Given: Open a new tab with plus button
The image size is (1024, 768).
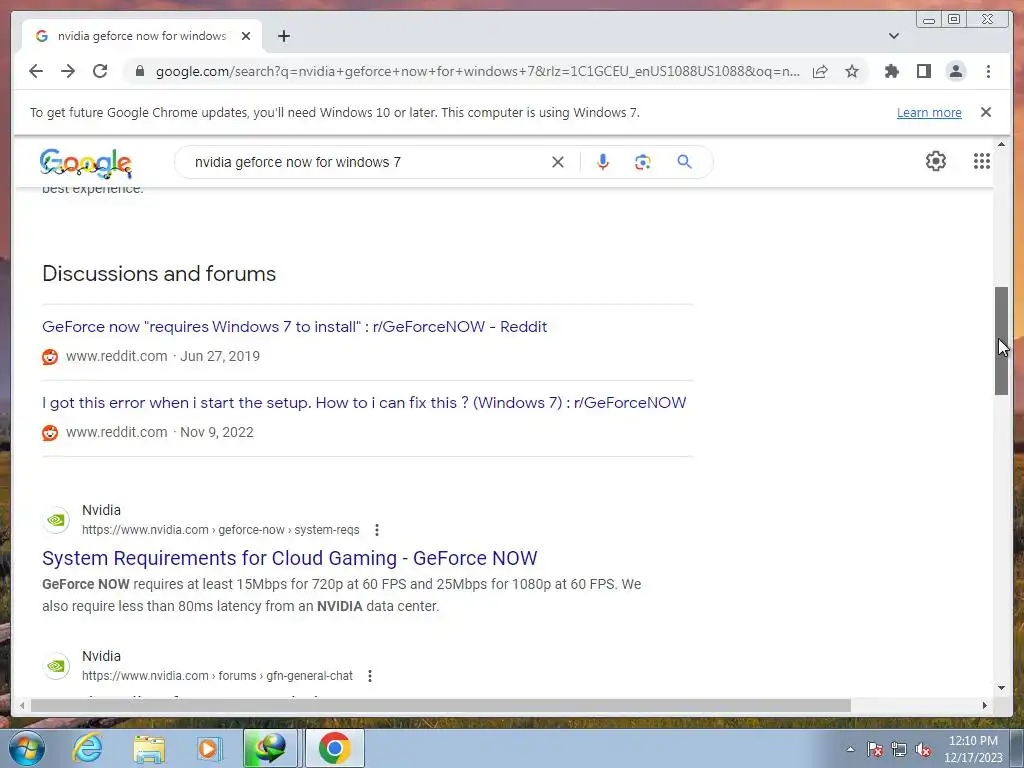Looking at the screenshot, I should (x=283, y=36).
